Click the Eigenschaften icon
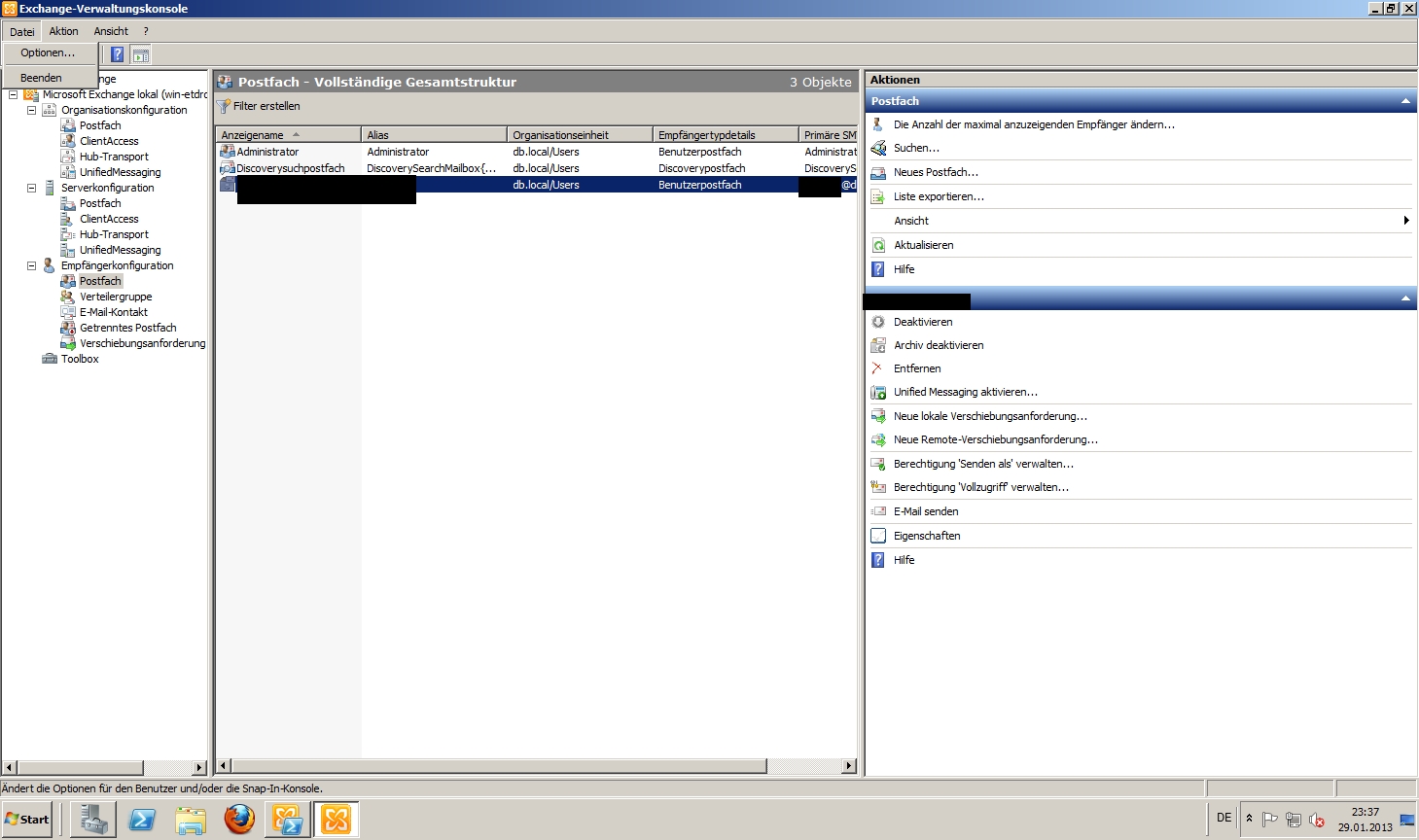 (x=877, y=536)
